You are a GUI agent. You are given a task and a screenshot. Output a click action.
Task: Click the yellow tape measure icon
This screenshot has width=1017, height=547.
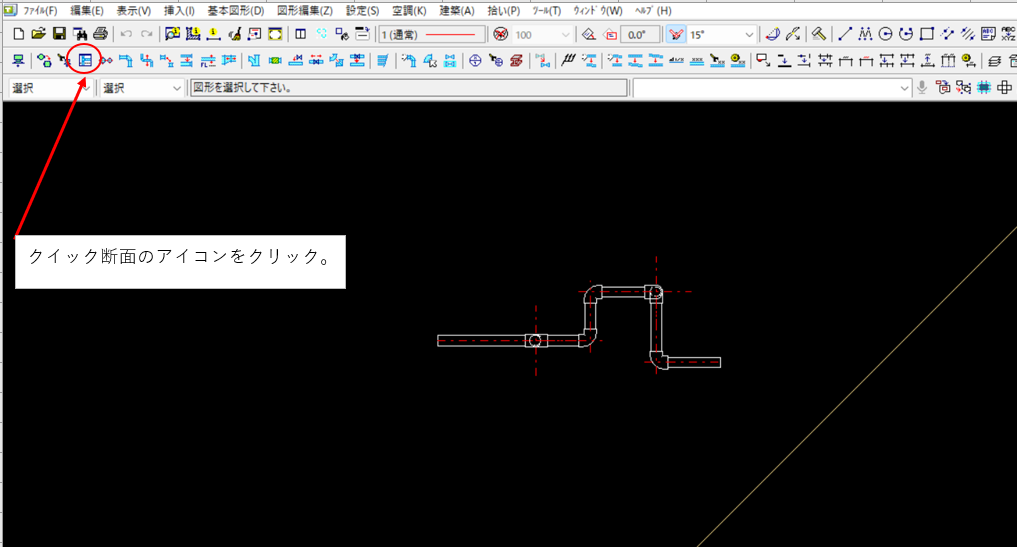[737, 60]
